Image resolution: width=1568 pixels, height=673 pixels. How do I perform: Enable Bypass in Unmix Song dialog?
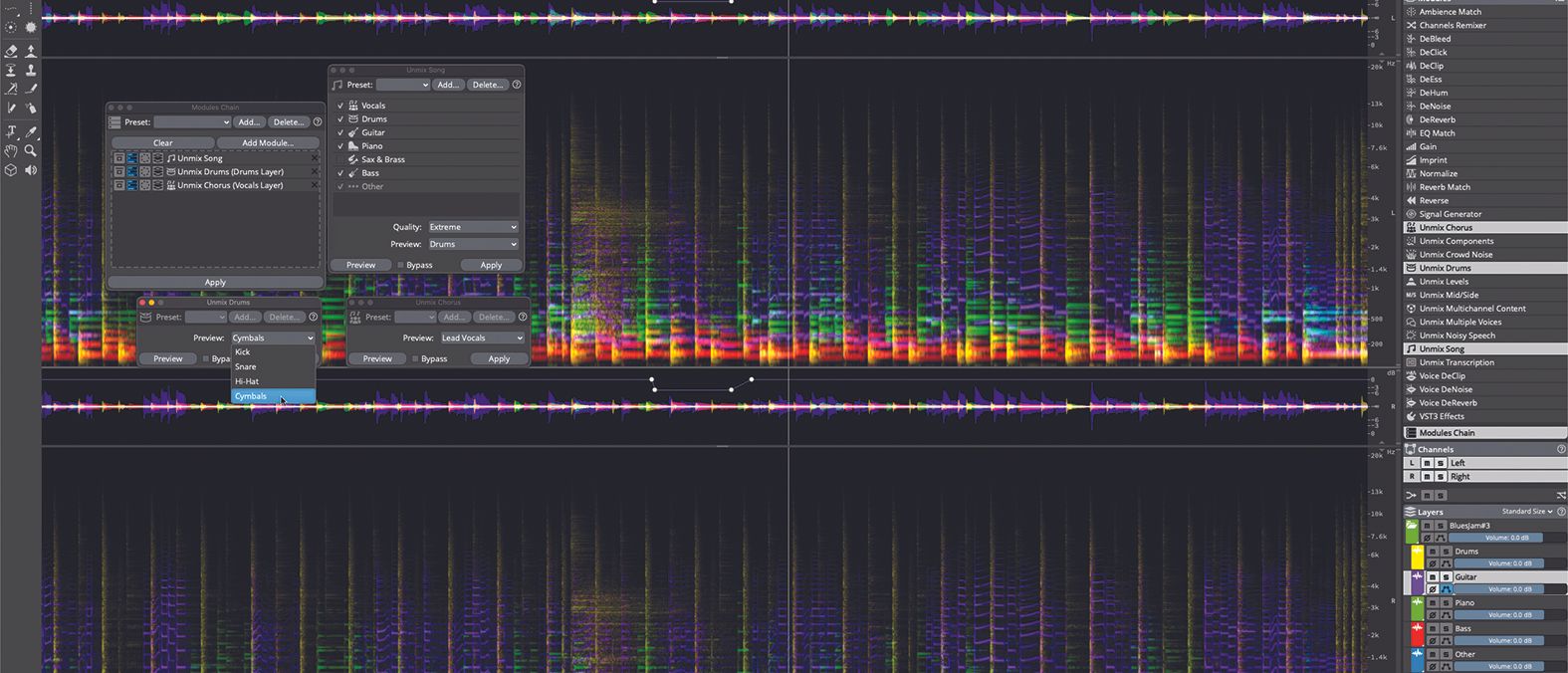click(400, 265)
